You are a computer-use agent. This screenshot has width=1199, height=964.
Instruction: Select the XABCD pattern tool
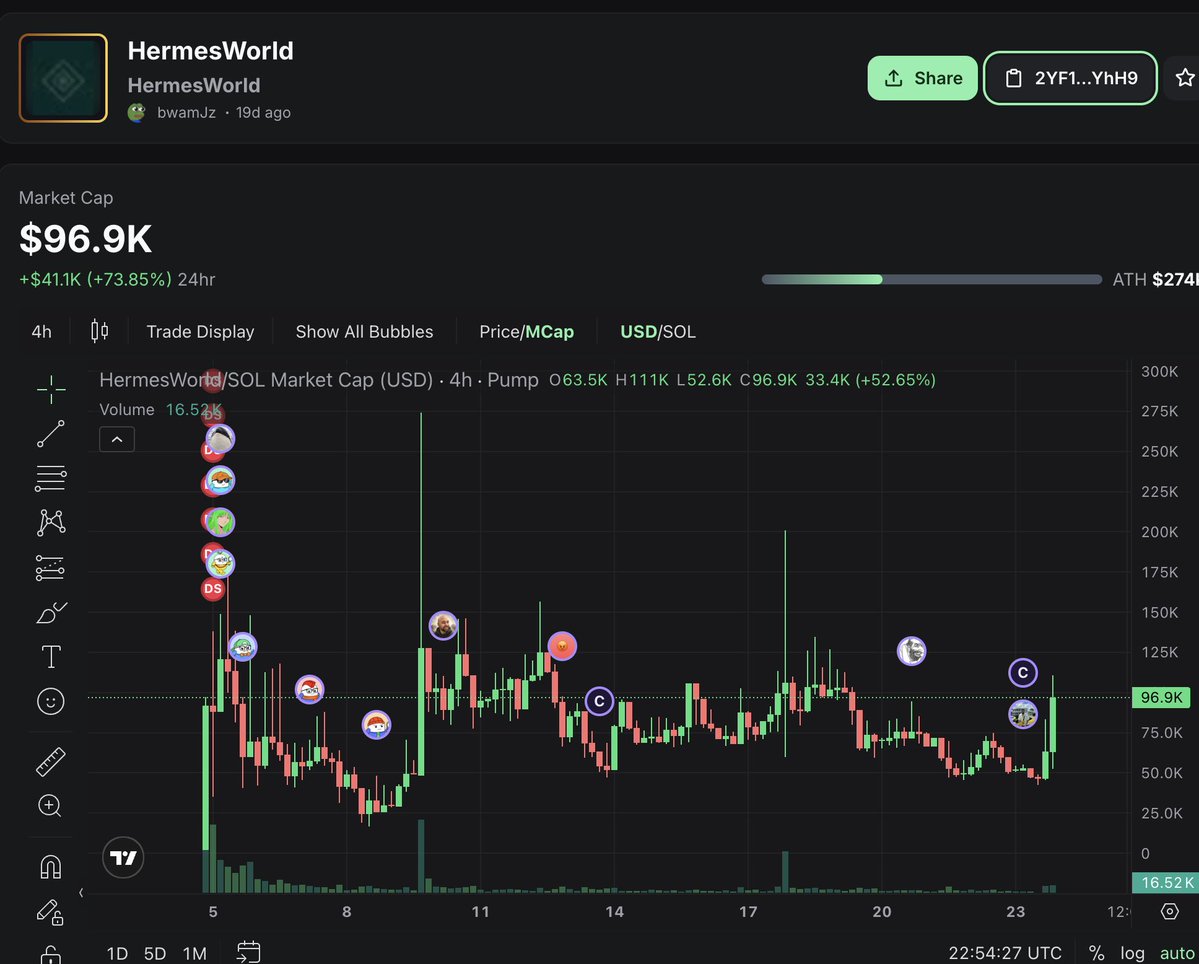[x=50, y=523]
